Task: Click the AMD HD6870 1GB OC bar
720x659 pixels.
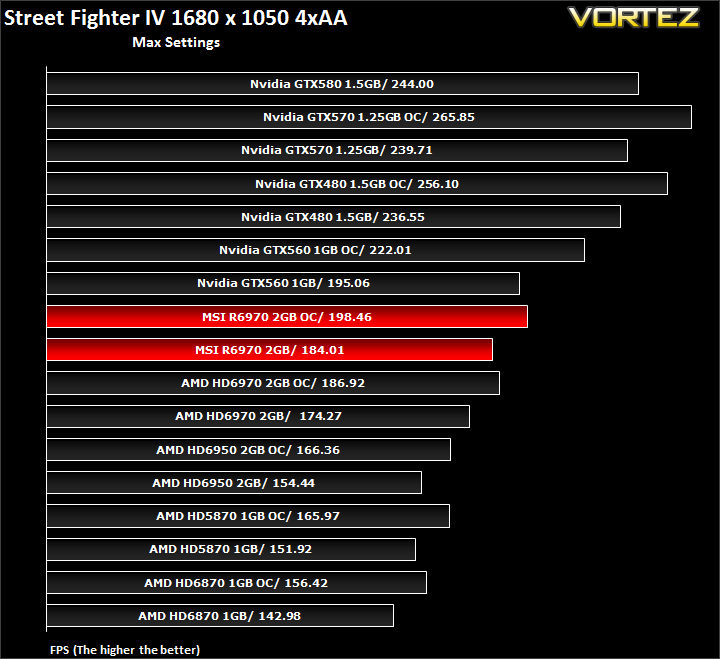Action: [236, 583]
